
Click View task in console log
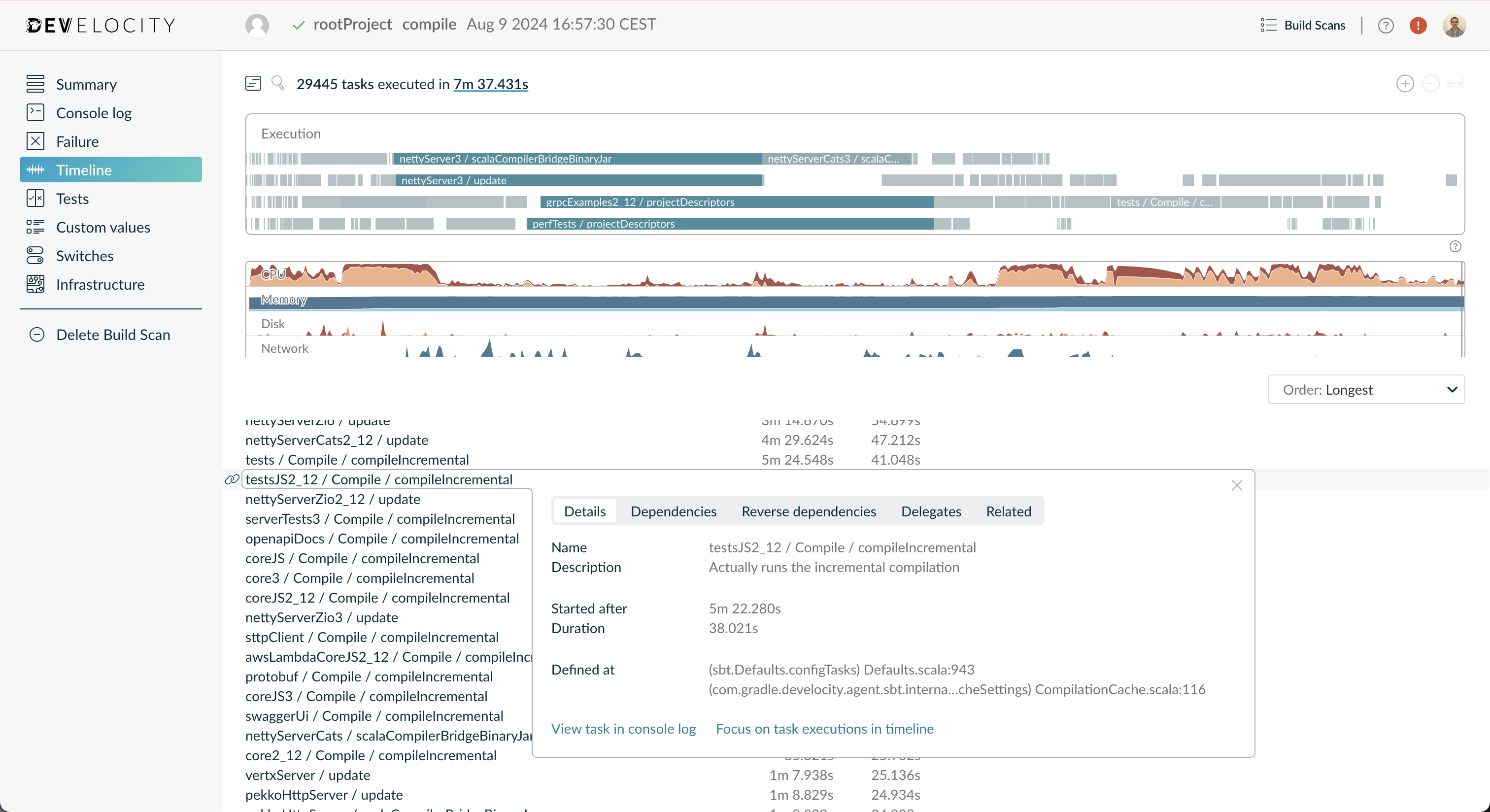pos(623,729)
